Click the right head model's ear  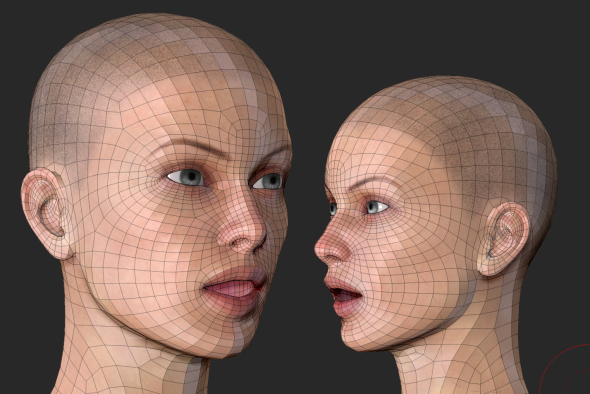(503, 239)
